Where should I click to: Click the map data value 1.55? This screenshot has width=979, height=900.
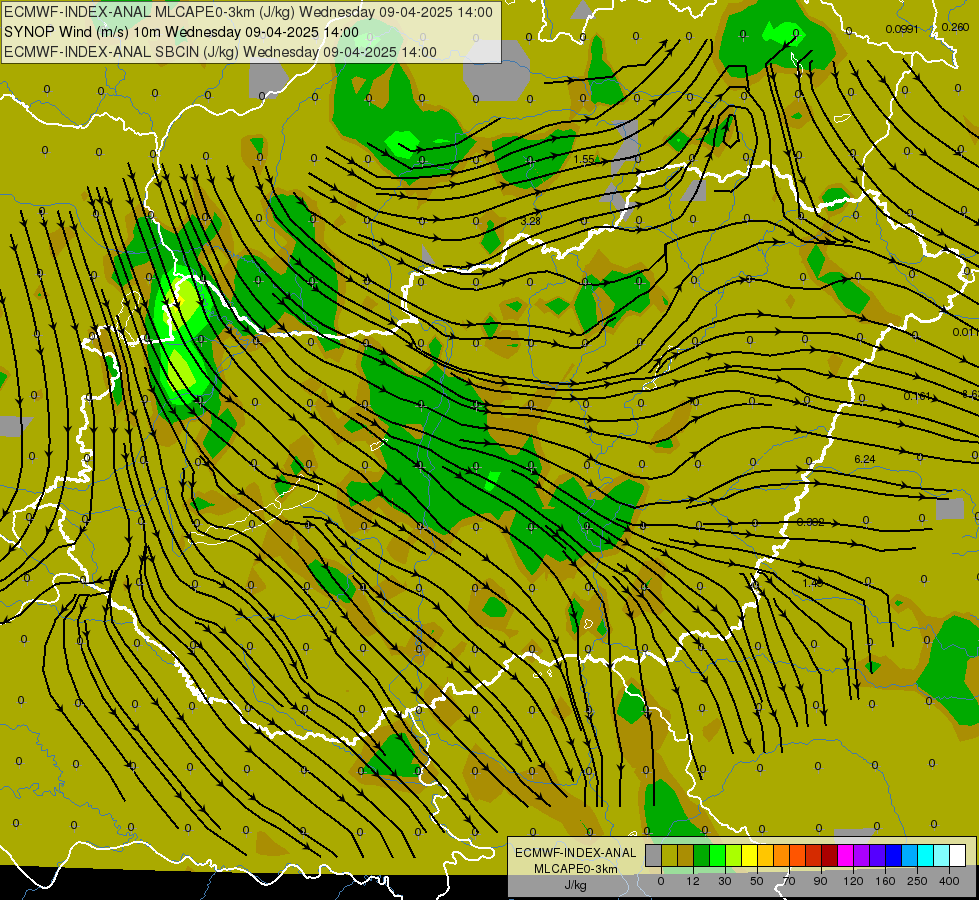[x=584, y=159]
